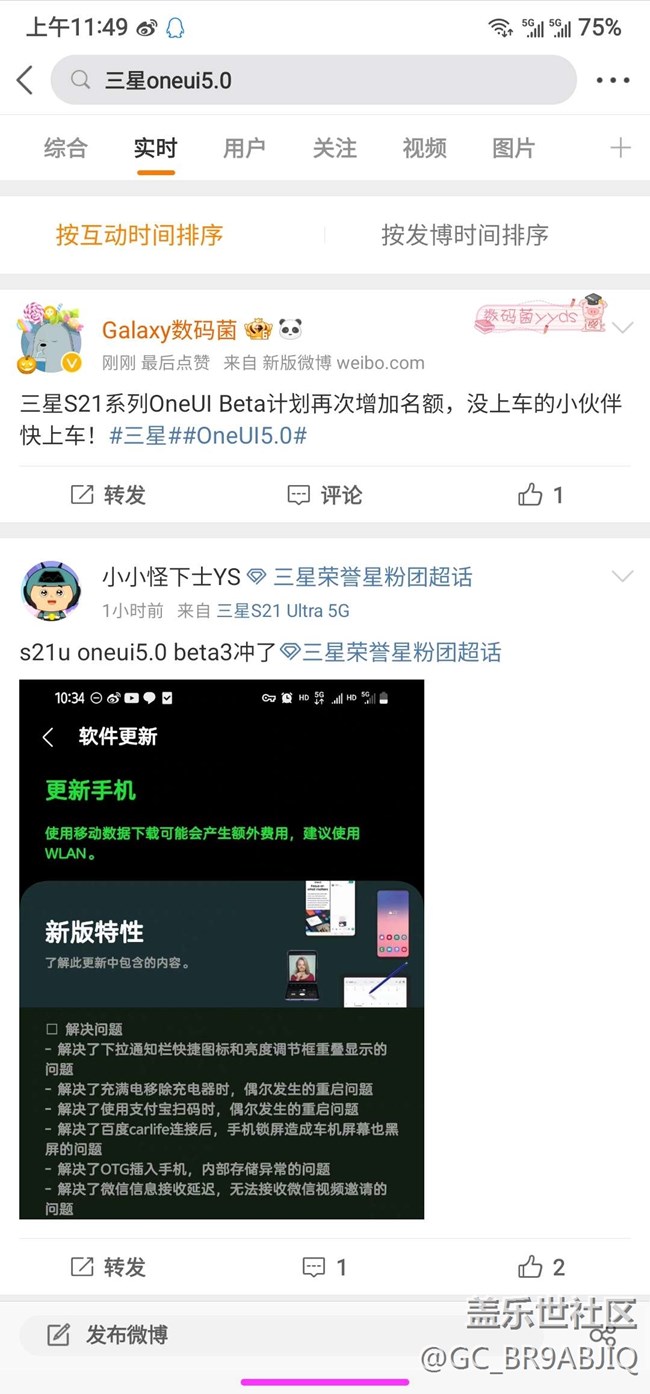Tap the 发布微博 compose button
650x1394 pixels.
point(108,1334)
